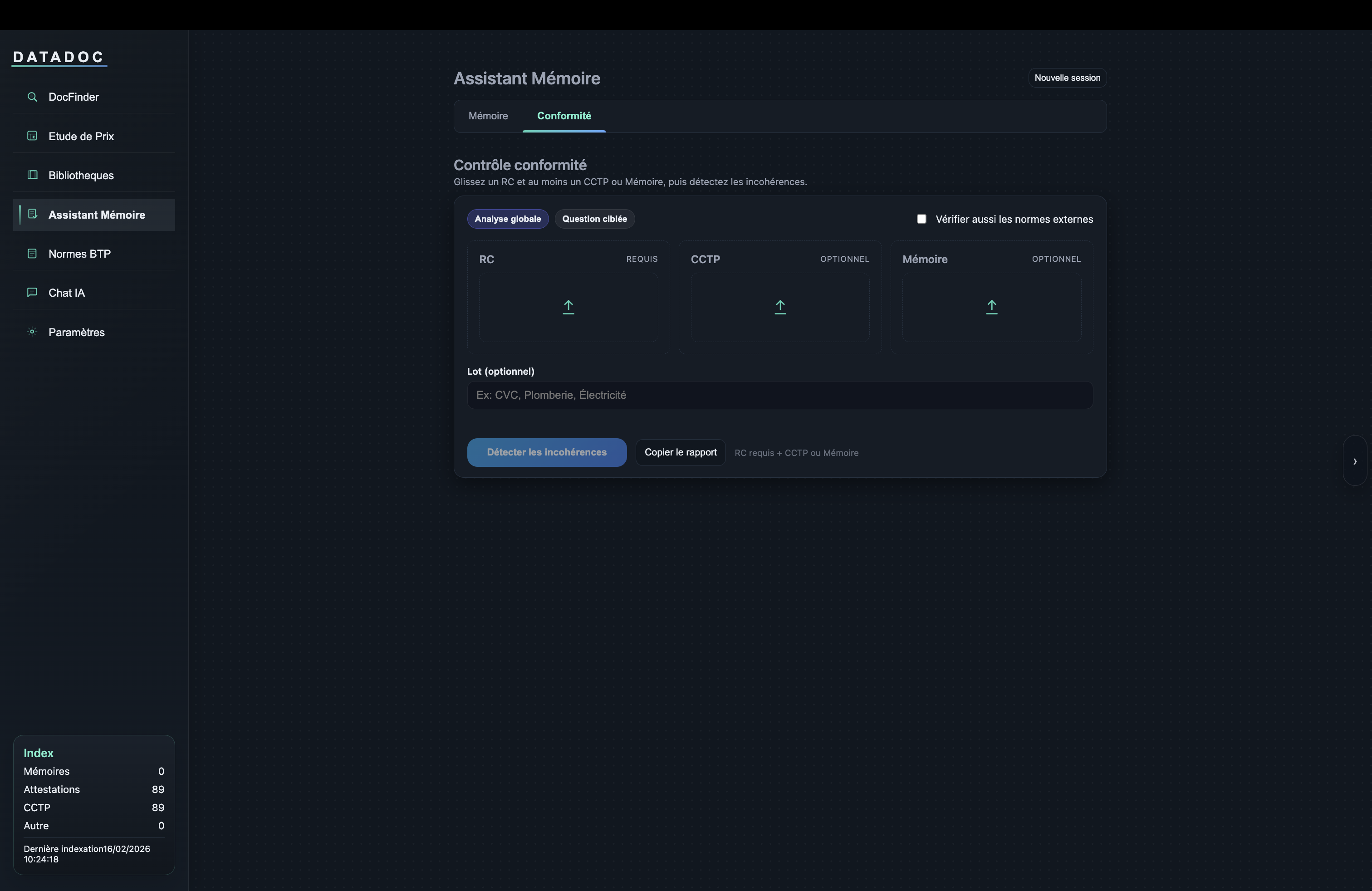Expand the right side panel chevron
Screen dimensions: 1372x891
coord(1355,461)
